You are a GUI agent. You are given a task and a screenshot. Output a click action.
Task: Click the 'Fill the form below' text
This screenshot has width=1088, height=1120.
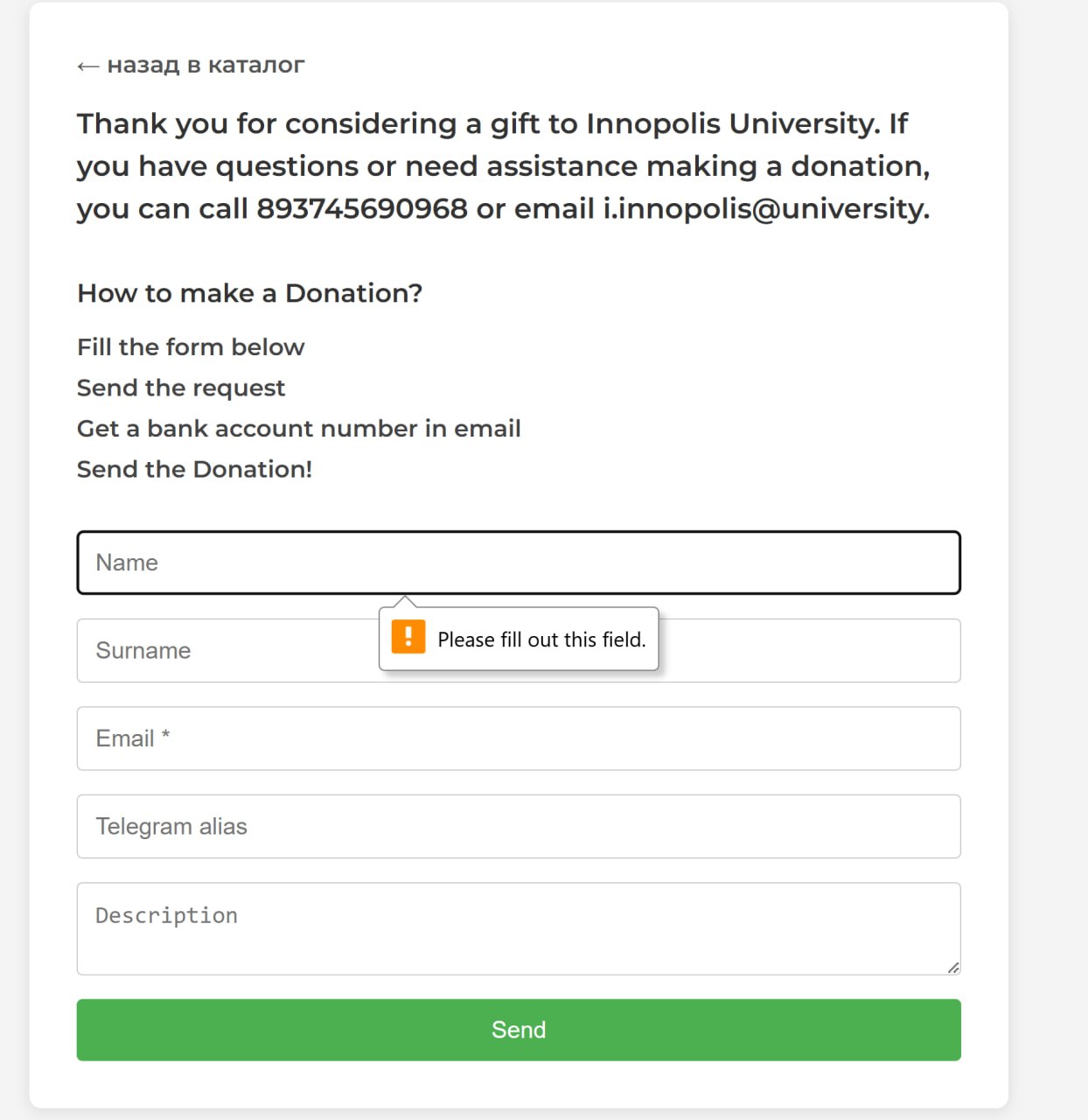coord(191,346)
